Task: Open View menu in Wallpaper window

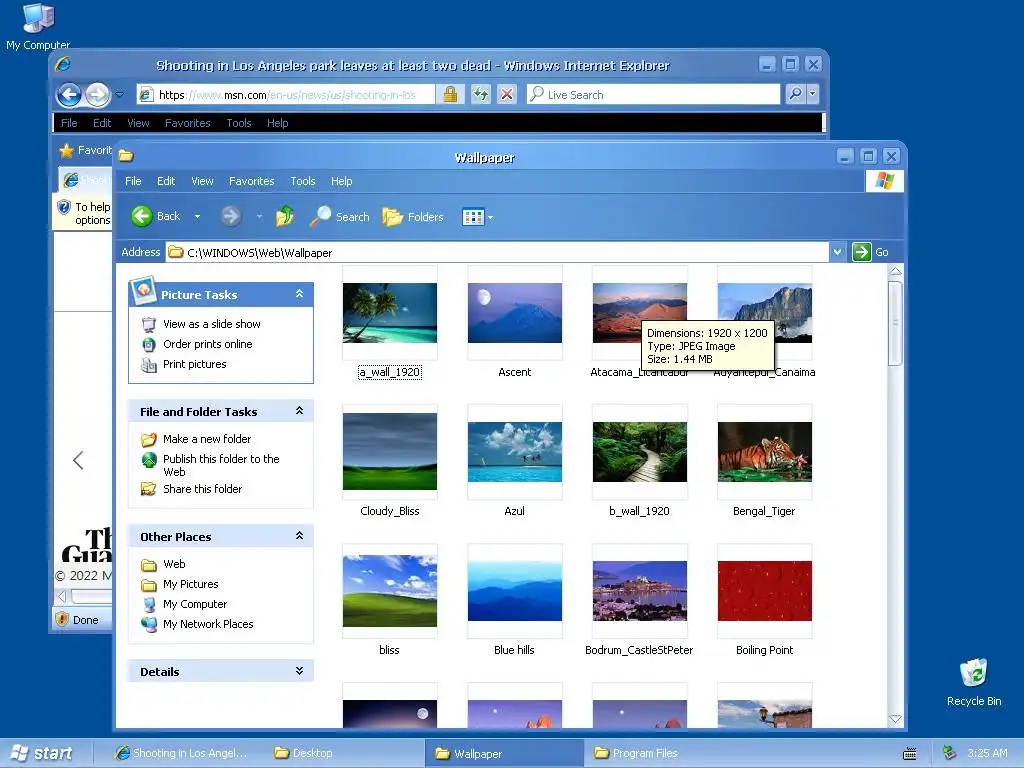Action: pyautogui.click(x=202, y=181)
